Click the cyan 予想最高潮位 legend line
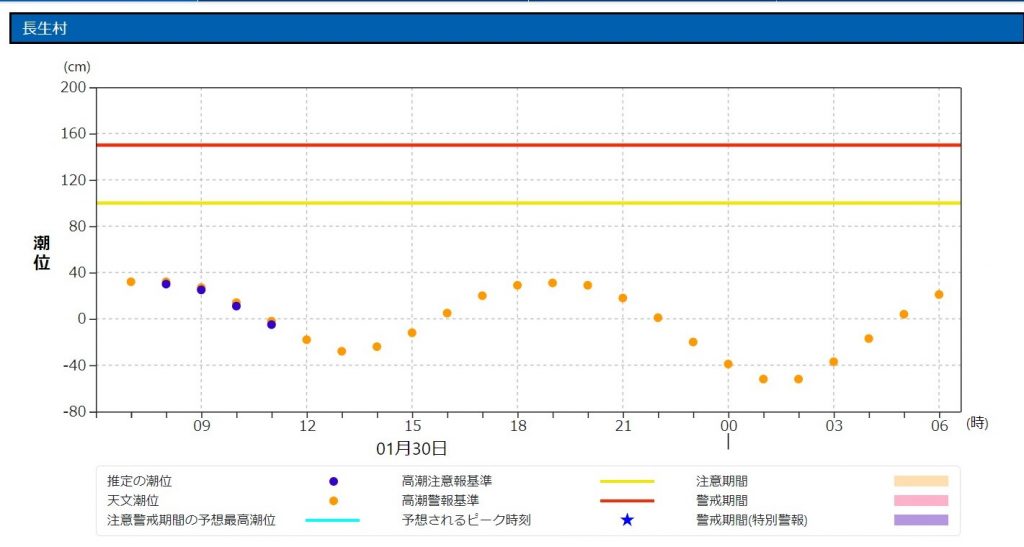Screen dimensions: 1024x547 point(332,520)
